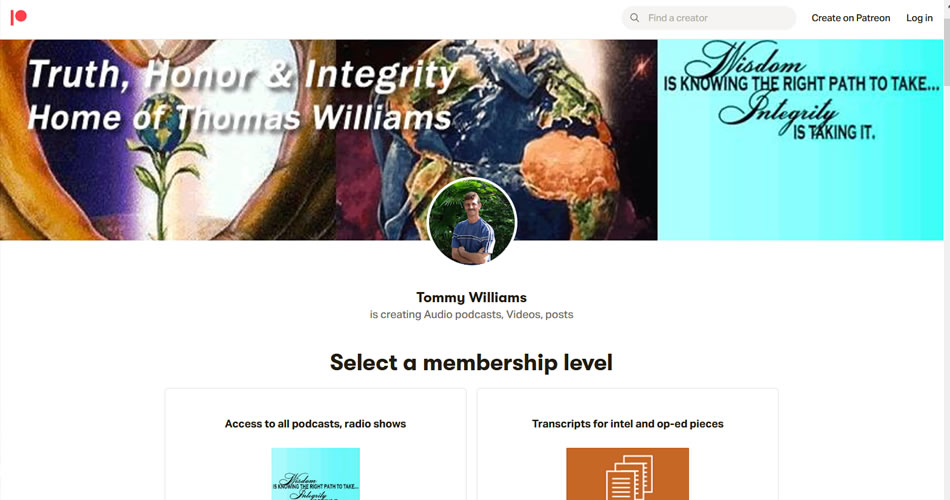Select the Tommy Williams creator name
This screenshot has width=950, height=500.
471,297
